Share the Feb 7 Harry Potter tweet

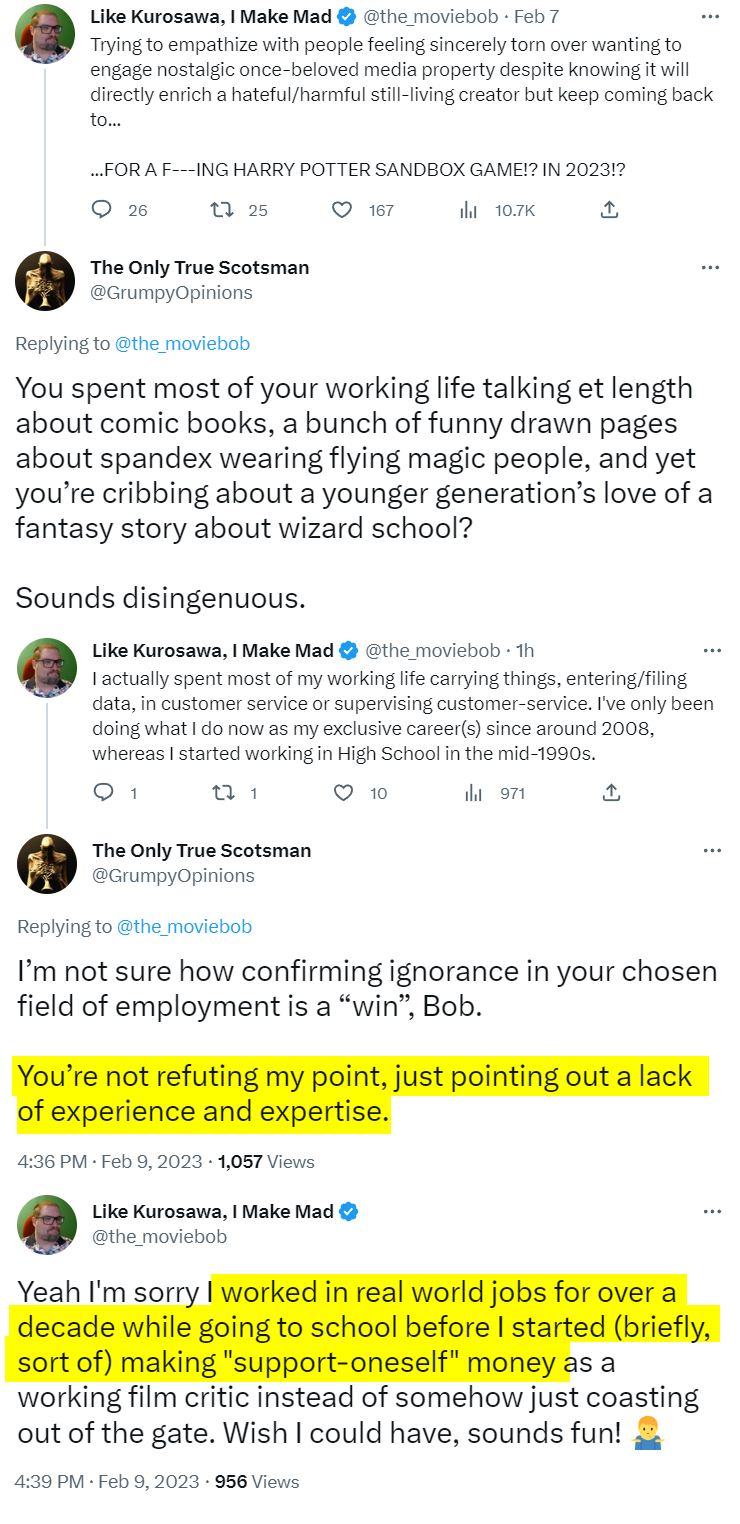click(x=609, y=210)
